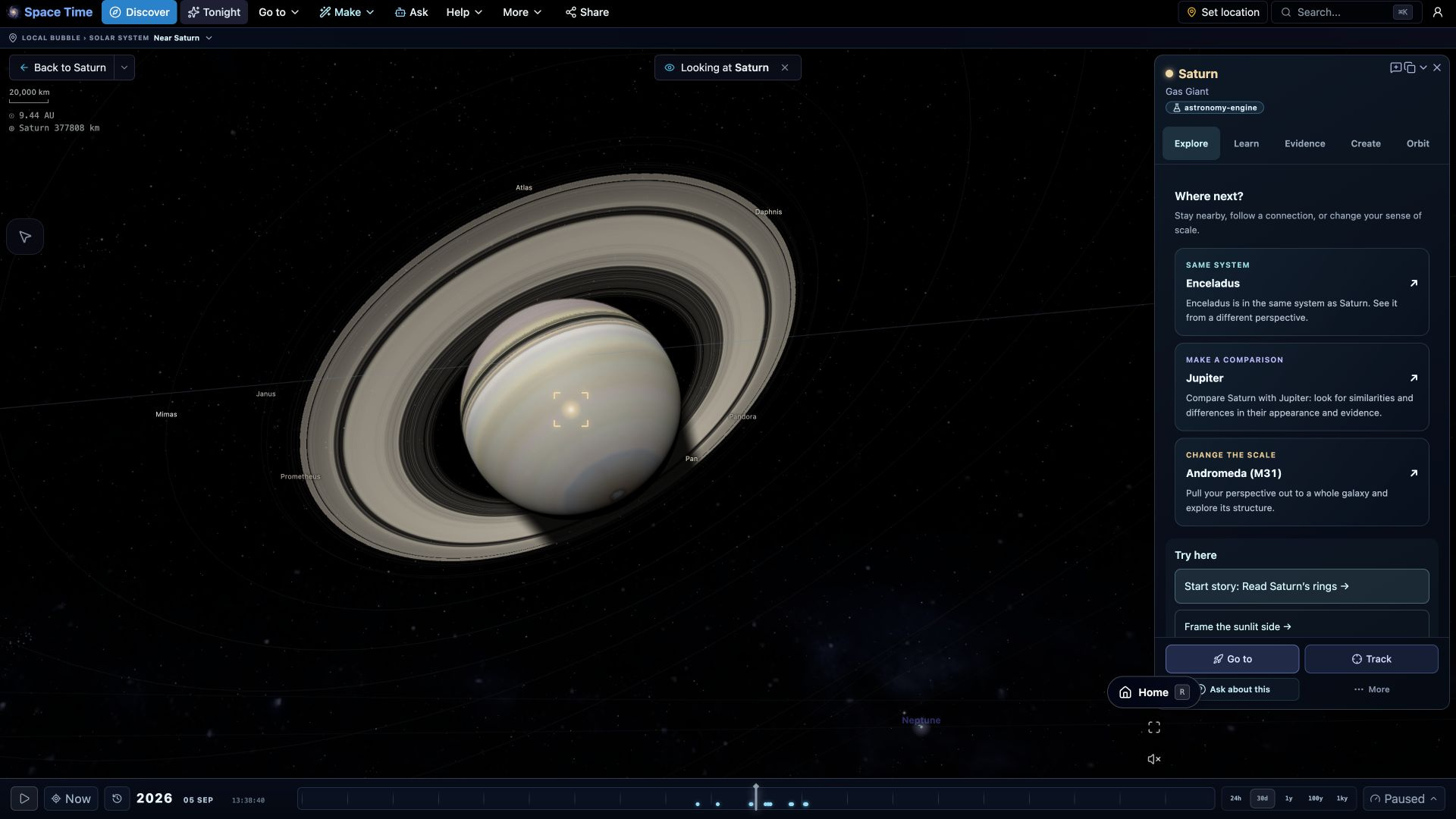This screenshot has width=1456, height=819.
Task: Open the Discover view
Action: tap(140, 12)
